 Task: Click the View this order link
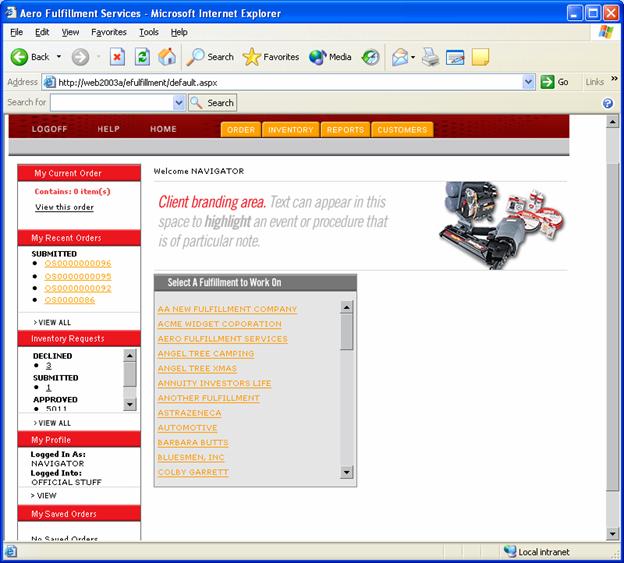[x=64, y=207]
